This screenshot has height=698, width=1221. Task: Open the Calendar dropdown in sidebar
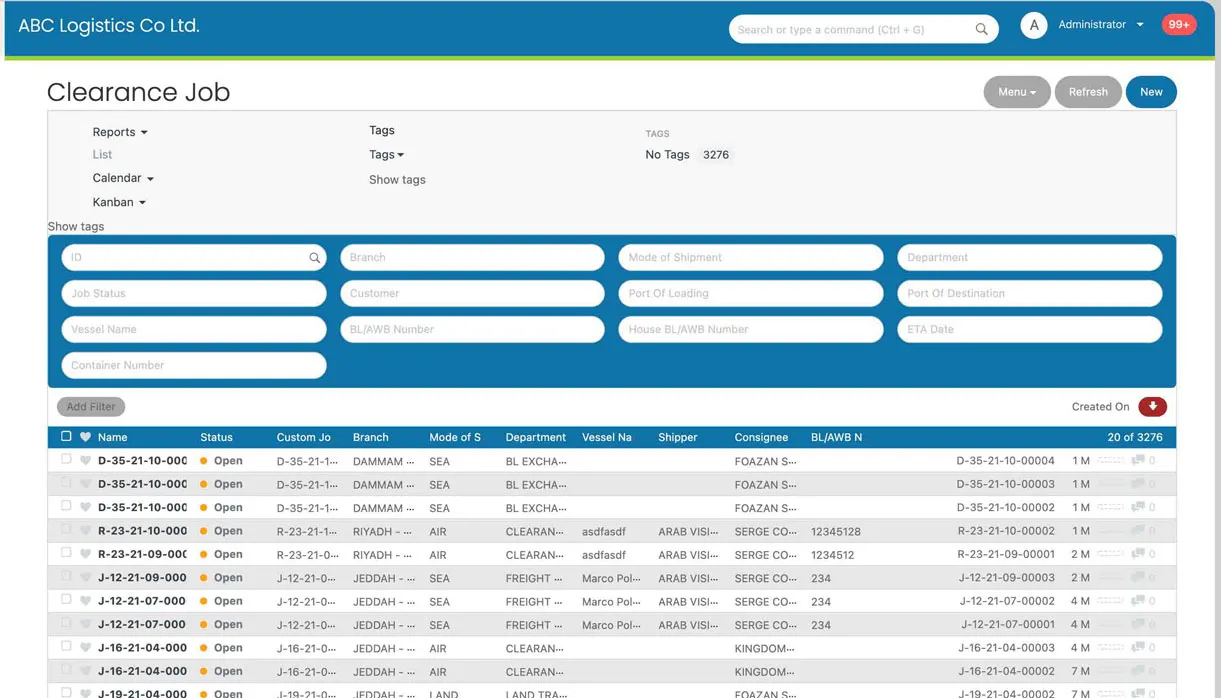coord(123,178)
